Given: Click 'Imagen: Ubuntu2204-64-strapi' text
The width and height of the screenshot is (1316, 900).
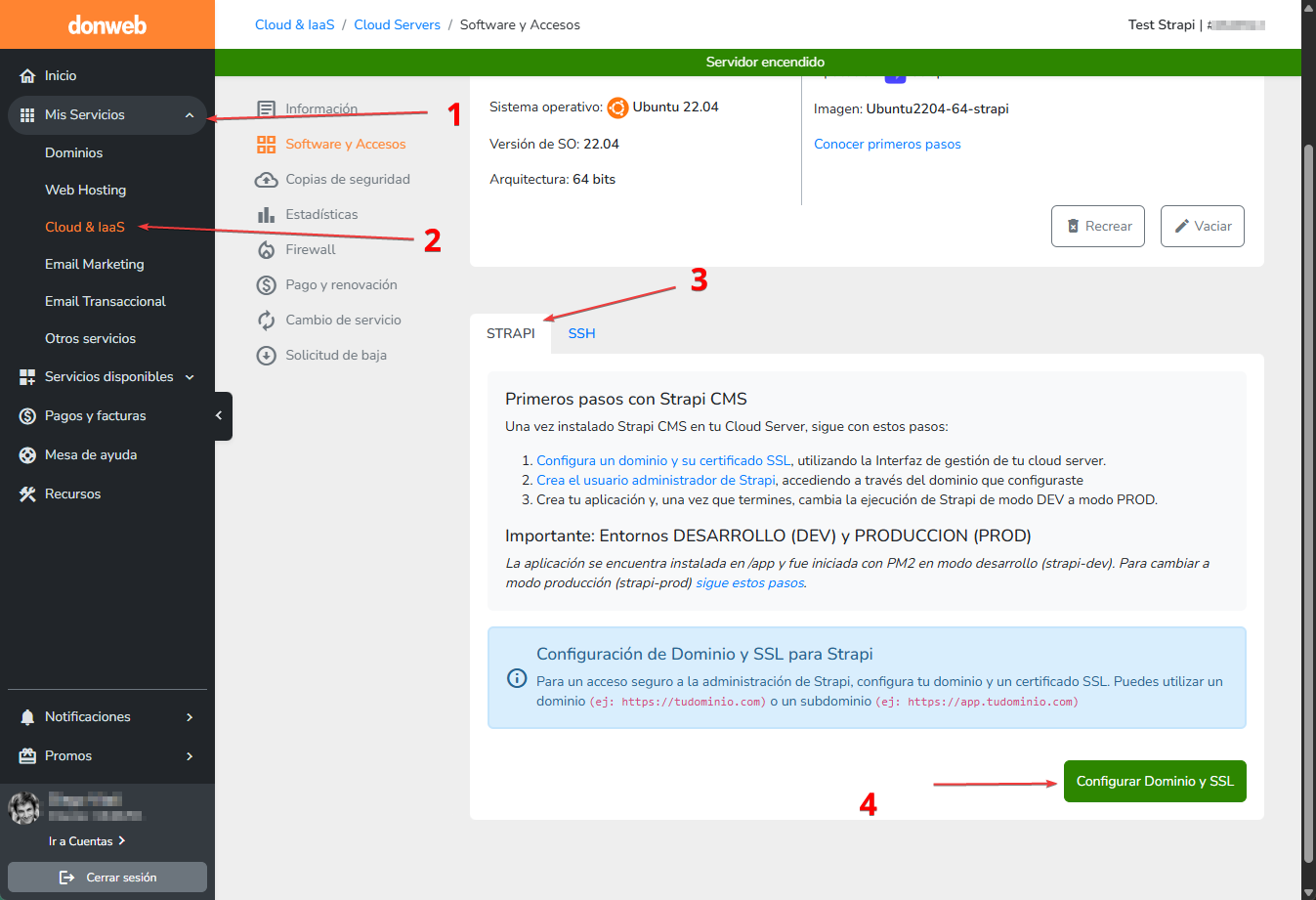Looking at the screenshot, I should 912,108.
